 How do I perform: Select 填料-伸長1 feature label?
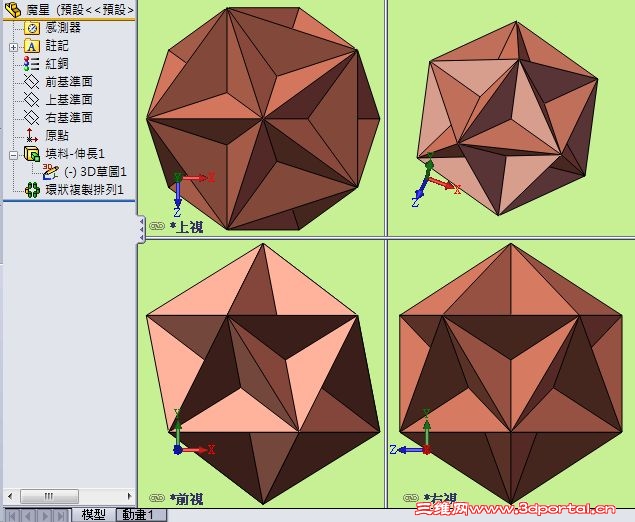[x=75, y=153]
